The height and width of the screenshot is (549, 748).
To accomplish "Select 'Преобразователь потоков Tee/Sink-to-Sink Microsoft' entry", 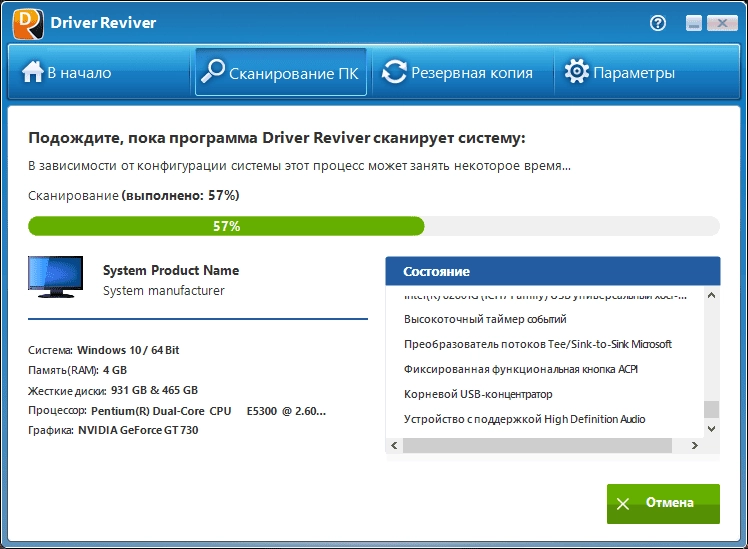I will tap(538, 344).
